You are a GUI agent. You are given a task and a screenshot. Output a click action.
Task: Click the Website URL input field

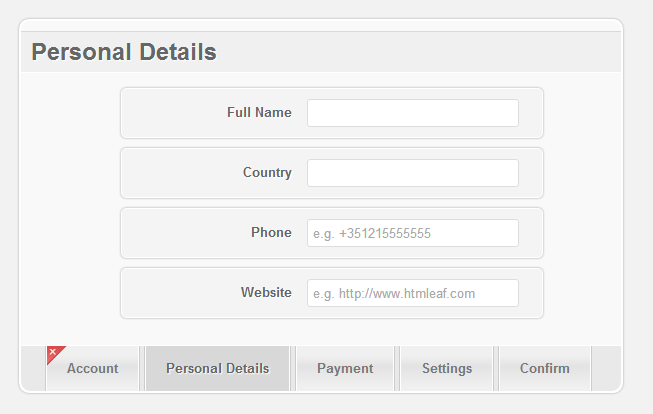pos(413,293)
